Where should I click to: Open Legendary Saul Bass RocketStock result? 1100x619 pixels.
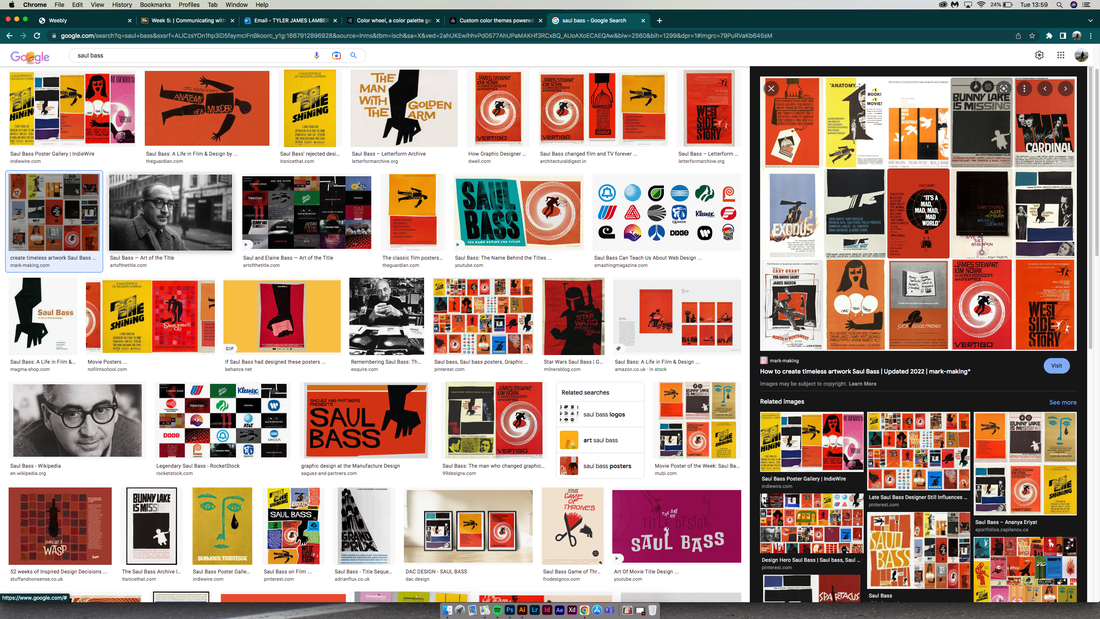pyautogui.click(x=222, y=420)
